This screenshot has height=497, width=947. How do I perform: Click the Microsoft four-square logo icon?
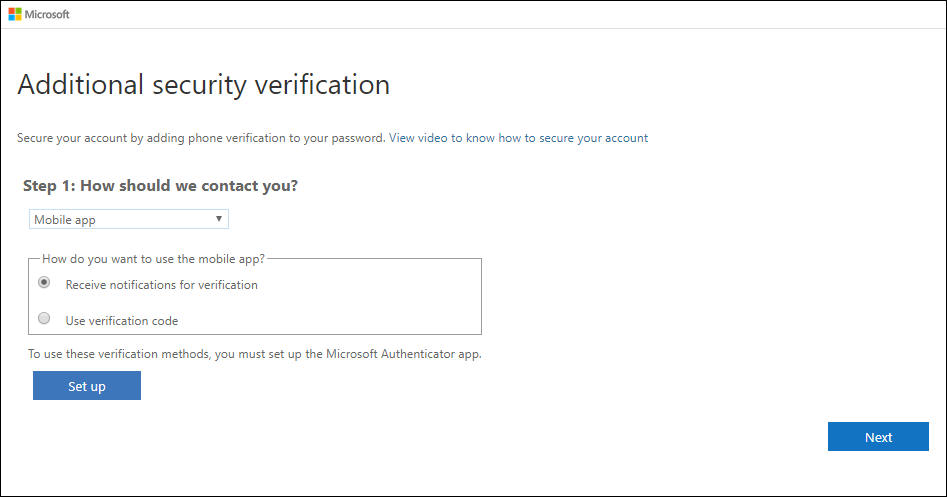click(14, 14)
